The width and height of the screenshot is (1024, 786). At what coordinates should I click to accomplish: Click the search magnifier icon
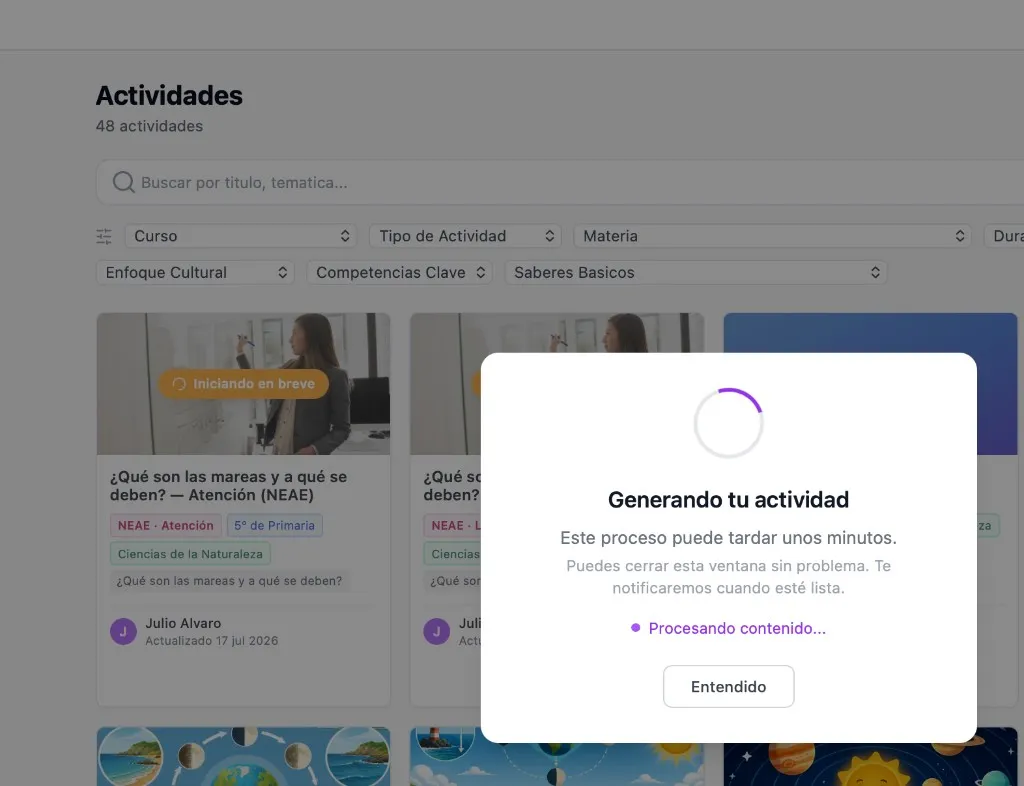coord(123,182)
